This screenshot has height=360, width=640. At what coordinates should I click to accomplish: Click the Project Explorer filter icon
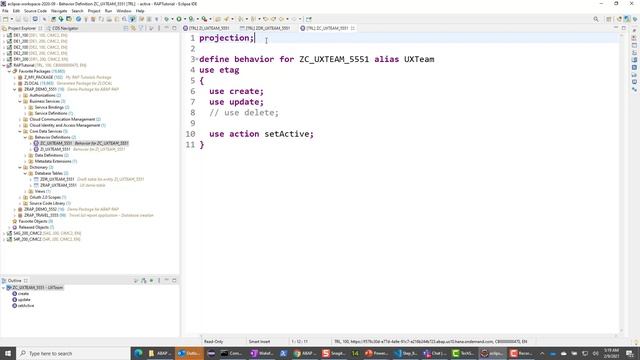pyautogui.click(x=141, y=28)
